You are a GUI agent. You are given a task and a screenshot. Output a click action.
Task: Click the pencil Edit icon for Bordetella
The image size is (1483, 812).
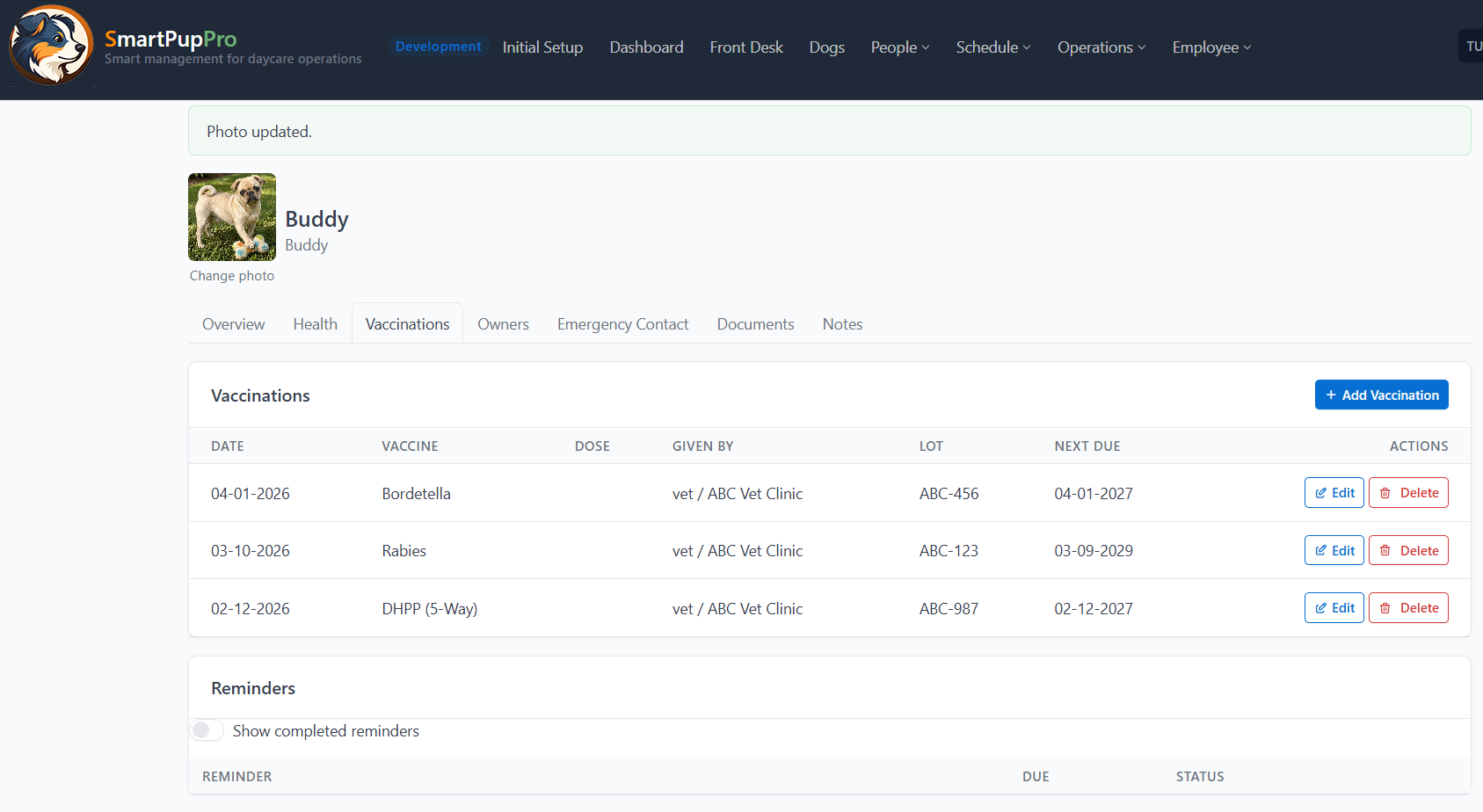point(1320,493)
